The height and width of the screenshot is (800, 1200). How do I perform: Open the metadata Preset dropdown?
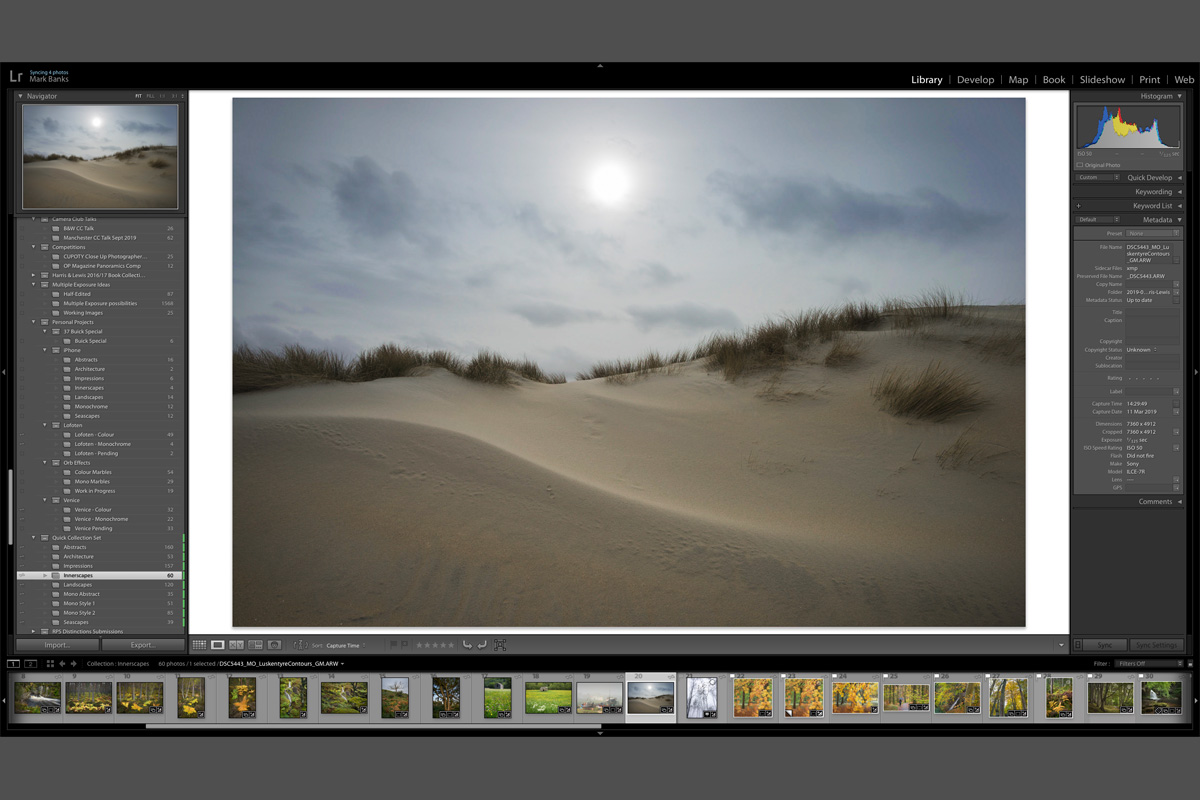[x=1152, y=233]
